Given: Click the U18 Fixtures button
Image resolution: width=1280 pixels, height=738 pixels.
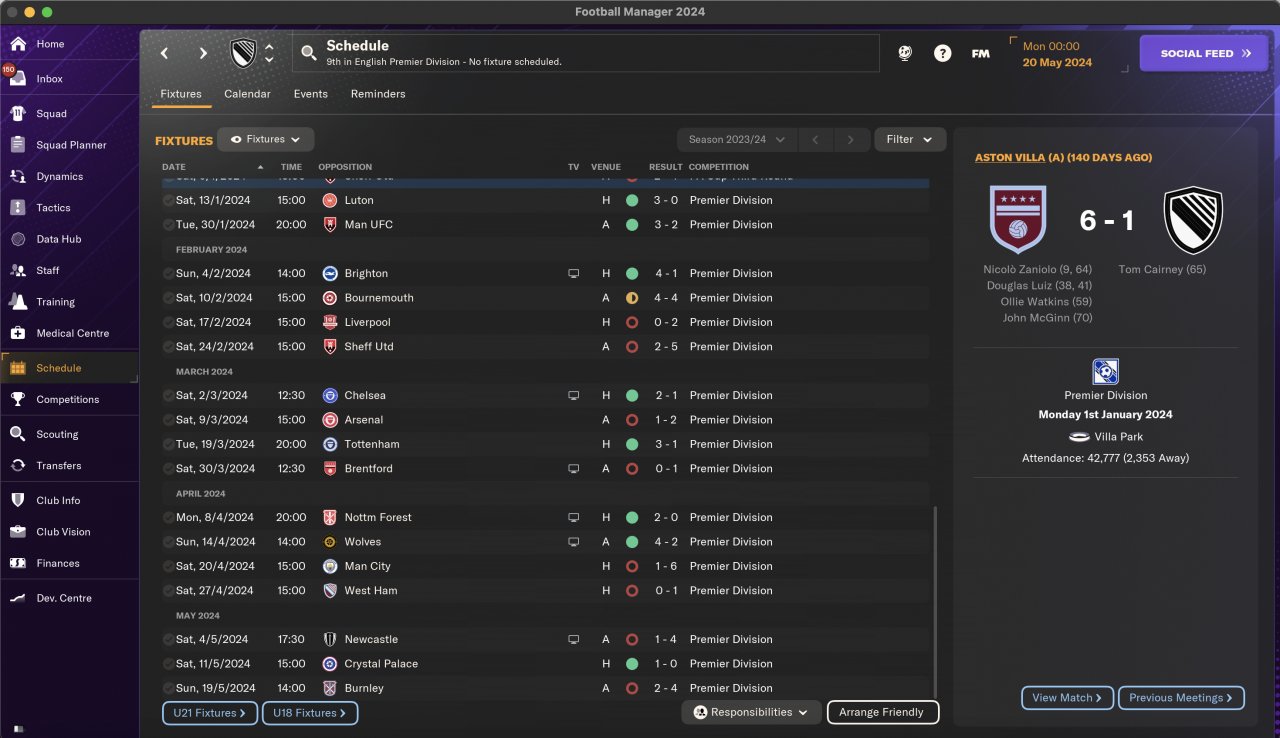Looking at the screenshot, I should click(x=310, y=713).
